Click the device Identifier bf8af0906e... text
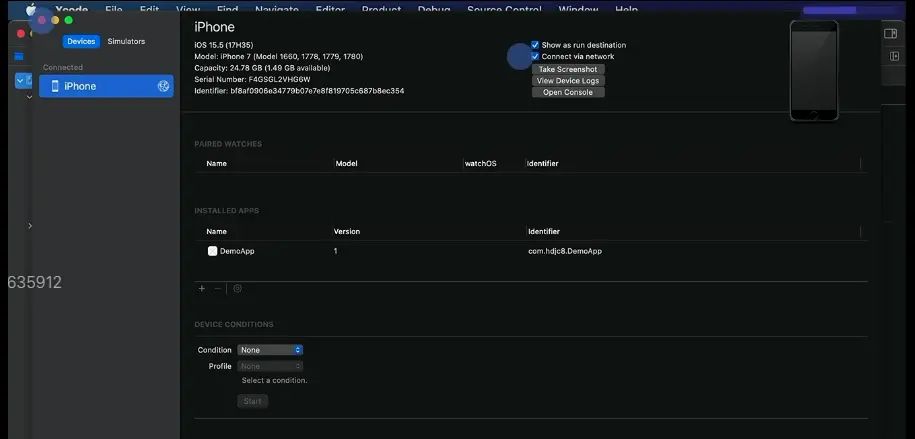Viewport: 915px width, 439px height. click(x=299, y=91)
